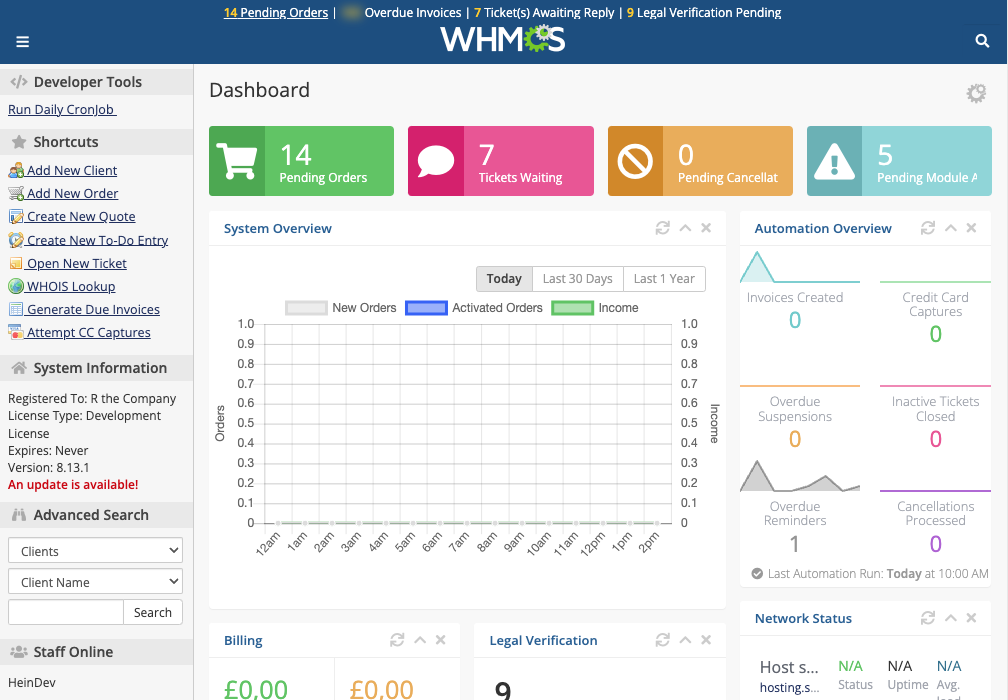The height and width of the screenshot is (700, 1008).
Task: Refresh the Network Status widget
Action: [x=927, y=618]
